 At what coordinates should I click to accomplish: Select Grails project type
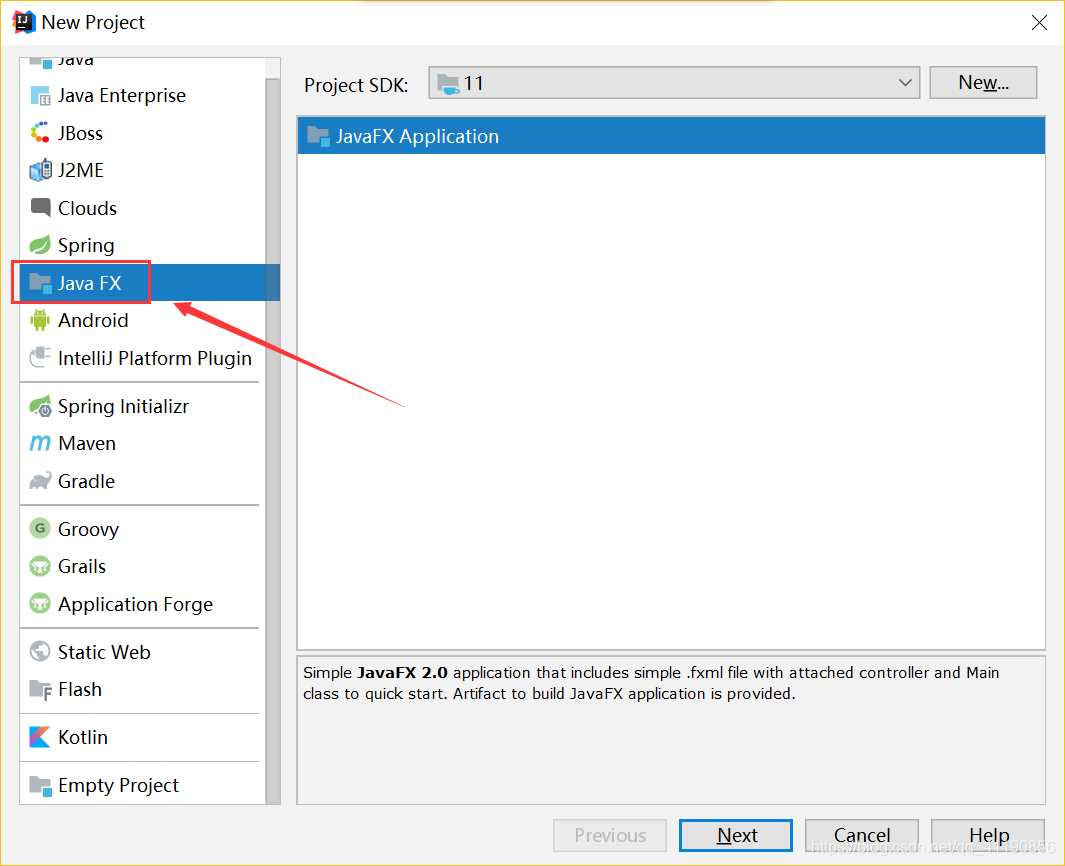tap(143, 566)
